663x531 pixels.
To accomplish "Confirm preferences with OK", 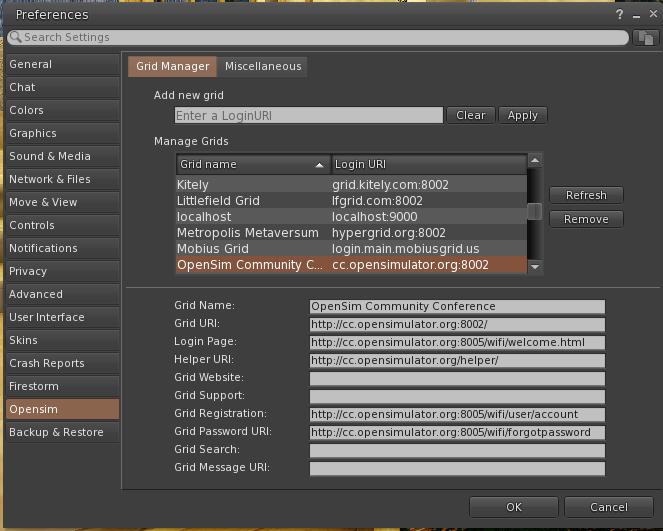I will coord(514,507).
